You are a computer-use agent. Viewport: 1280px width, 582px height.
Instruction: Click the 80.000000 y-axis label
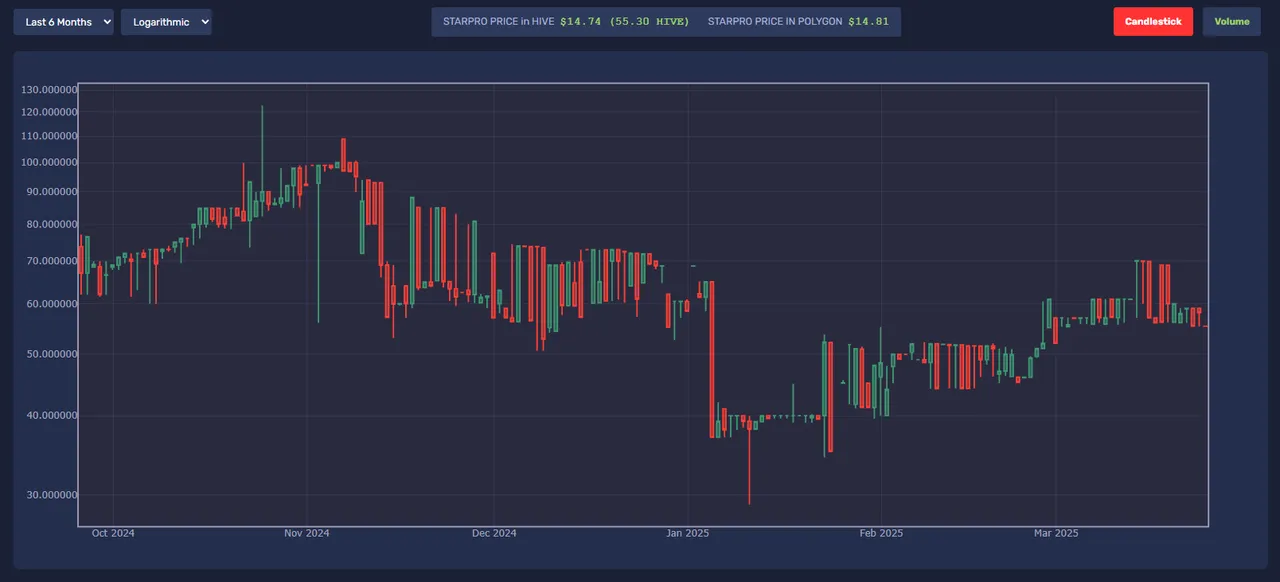click(x=52, y=224)
